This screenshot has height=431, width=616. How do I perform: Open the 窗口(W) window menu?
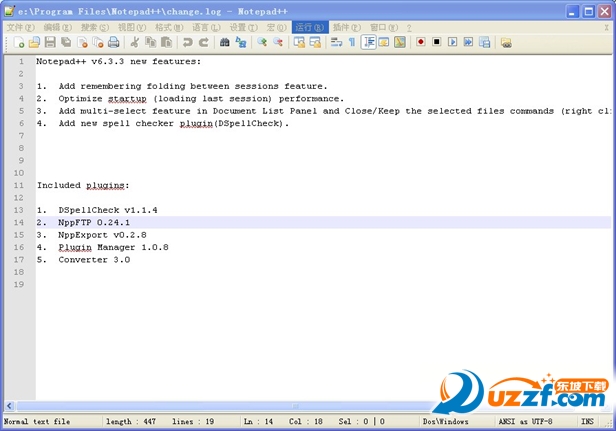point(384,28)
